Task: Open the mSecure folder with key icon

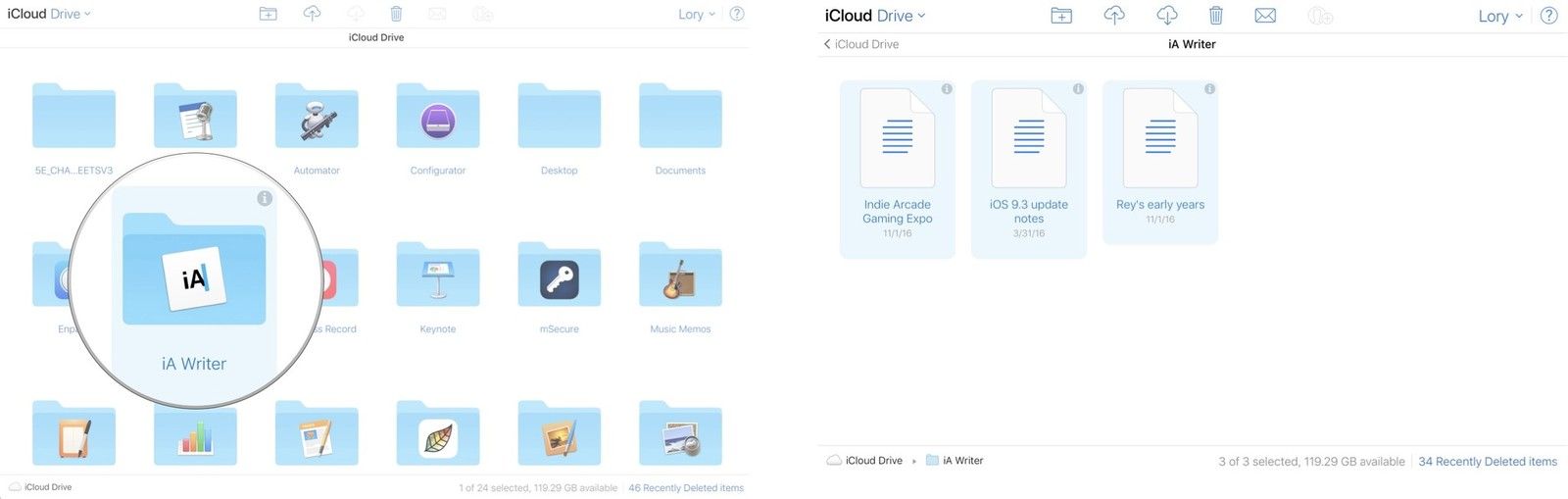Action: click(559, 278)
